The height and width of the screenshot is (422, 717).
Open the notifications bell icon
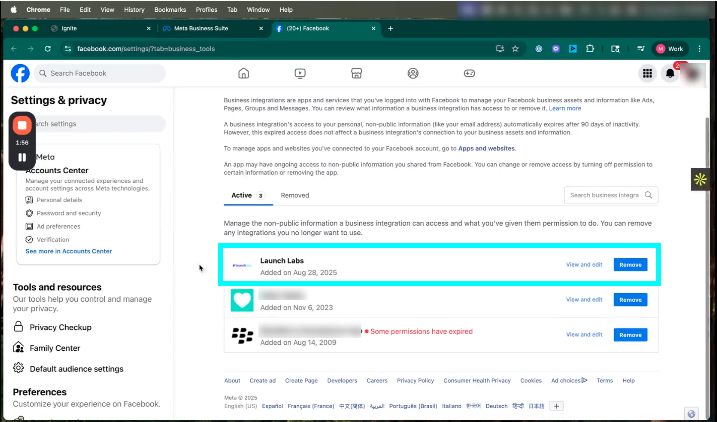coord(670,73)
